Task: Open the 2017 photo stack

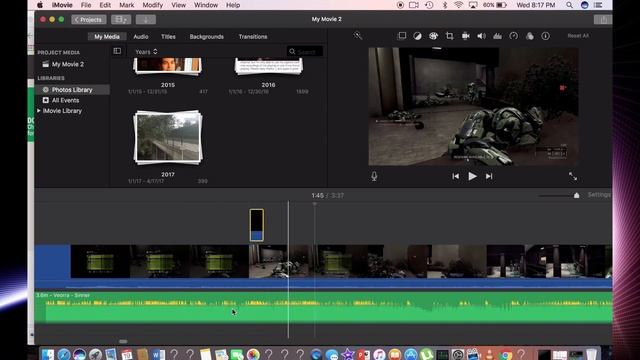Action: [x=168, y=138]
